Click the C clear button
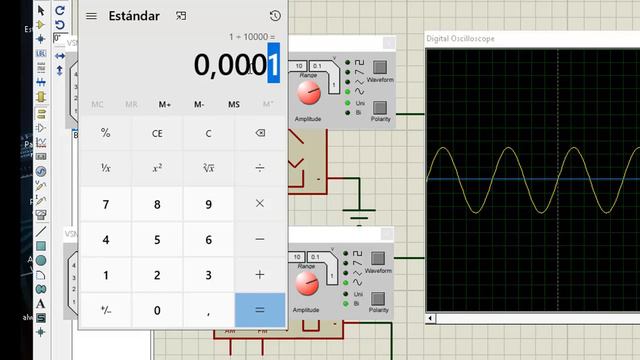Screen dimensions: 640x360 click(209, 133)
